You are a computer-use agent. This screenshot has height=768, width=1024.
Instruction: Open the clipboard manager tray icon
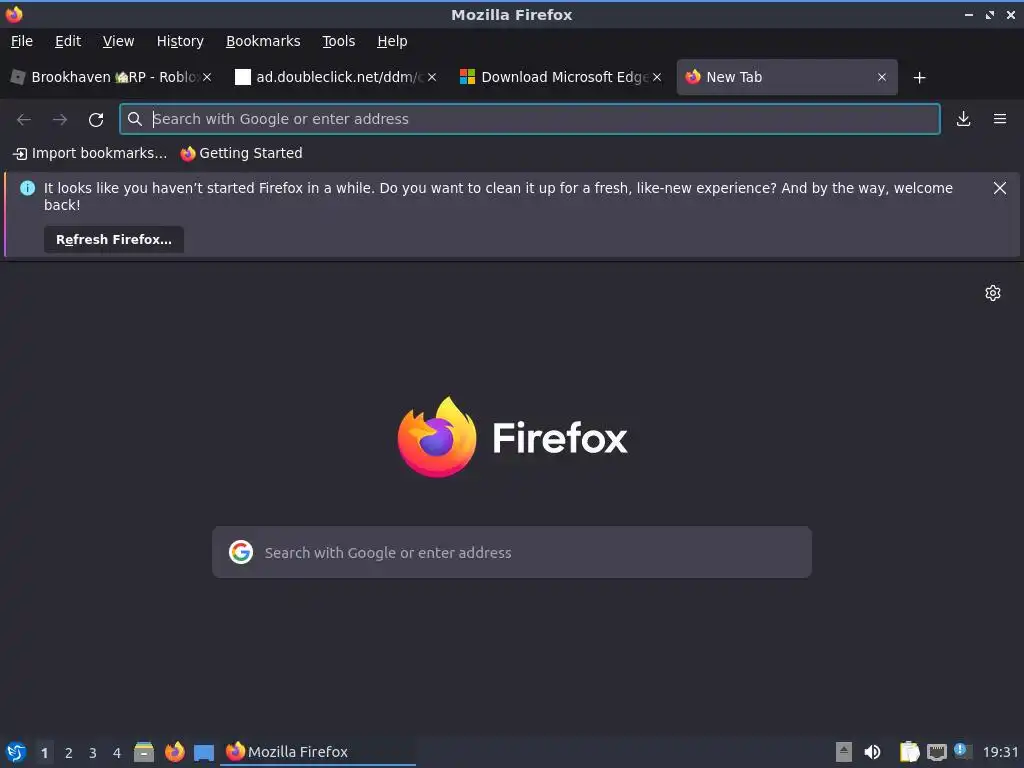click(909, 752)
